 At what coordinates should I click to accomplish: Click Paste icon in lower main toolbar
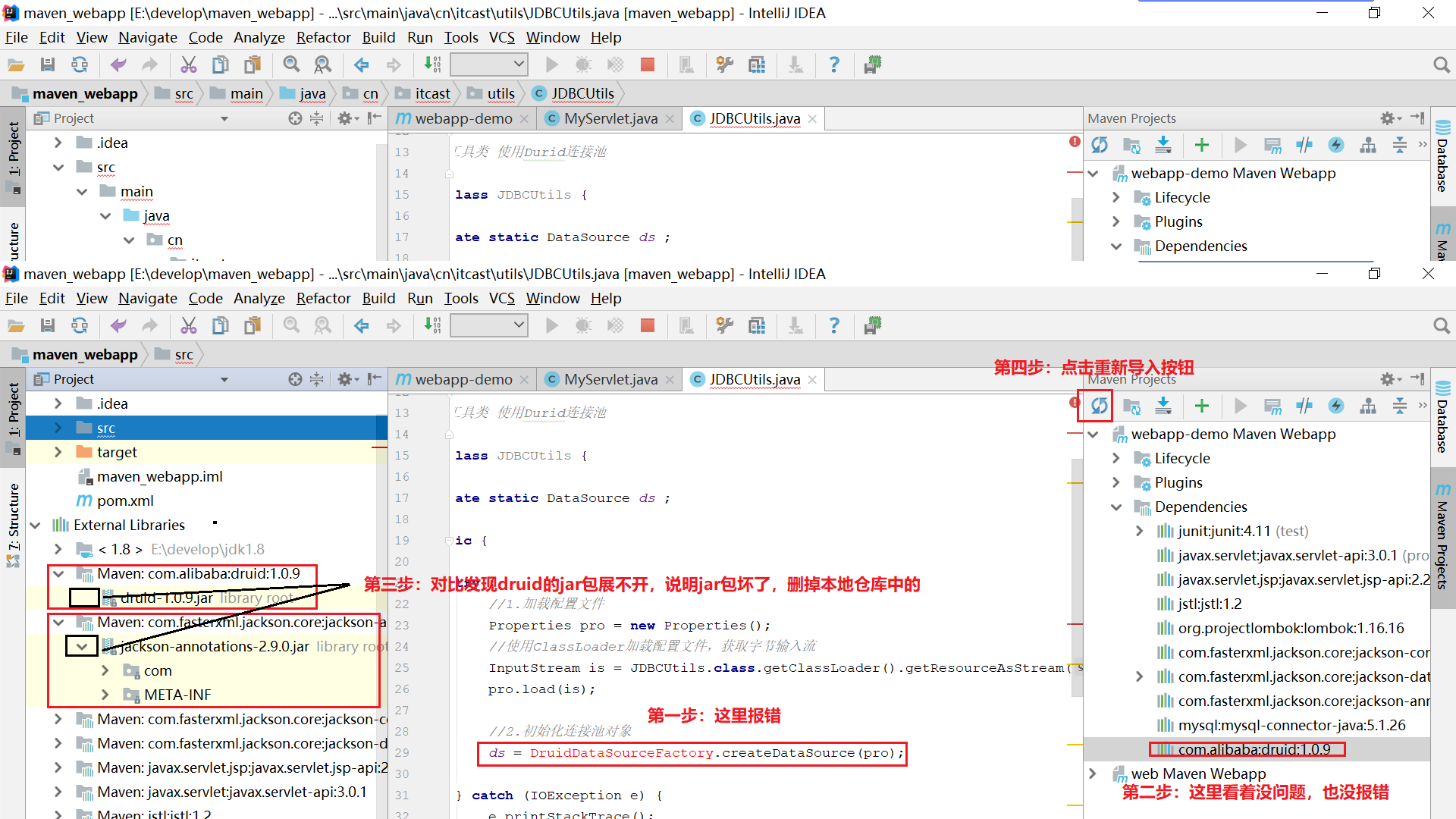pos(252,325)
